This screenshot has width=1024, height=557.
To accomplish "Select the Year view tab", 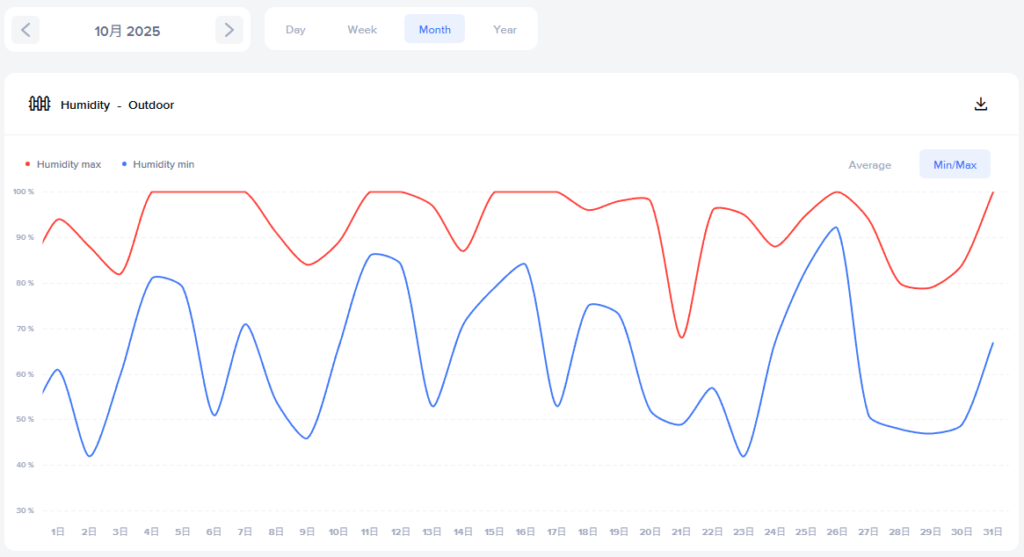I will (x=505, y=29).
